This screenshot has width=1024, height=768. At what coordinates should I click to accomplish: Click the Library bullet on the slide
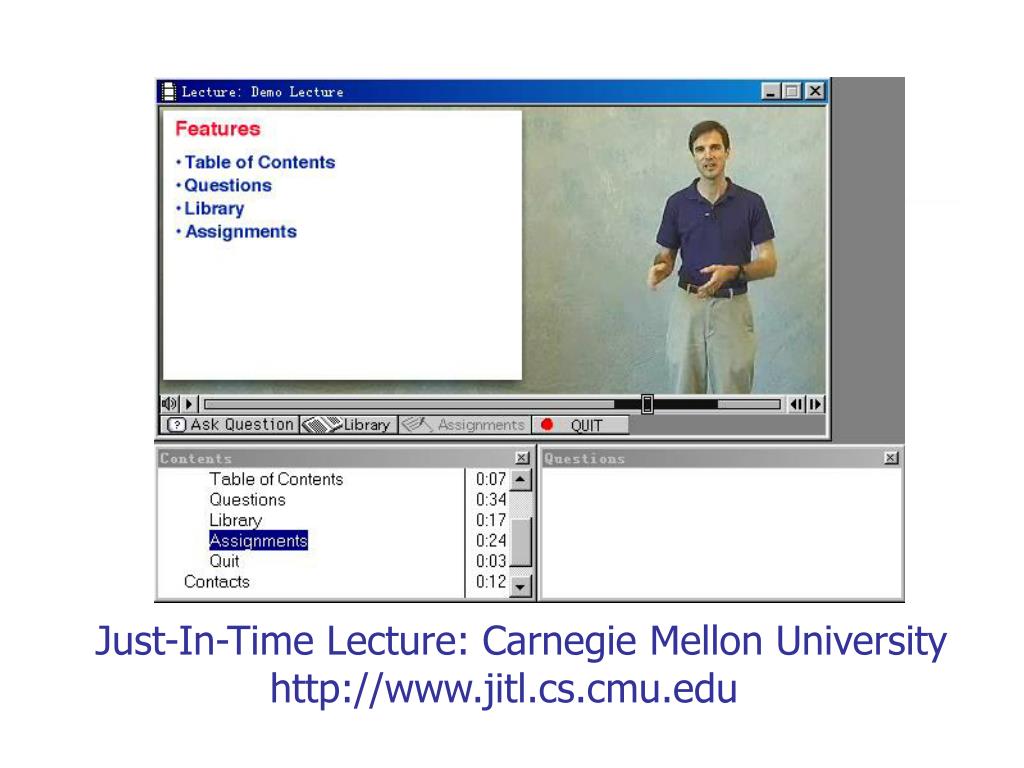(210, 209)
